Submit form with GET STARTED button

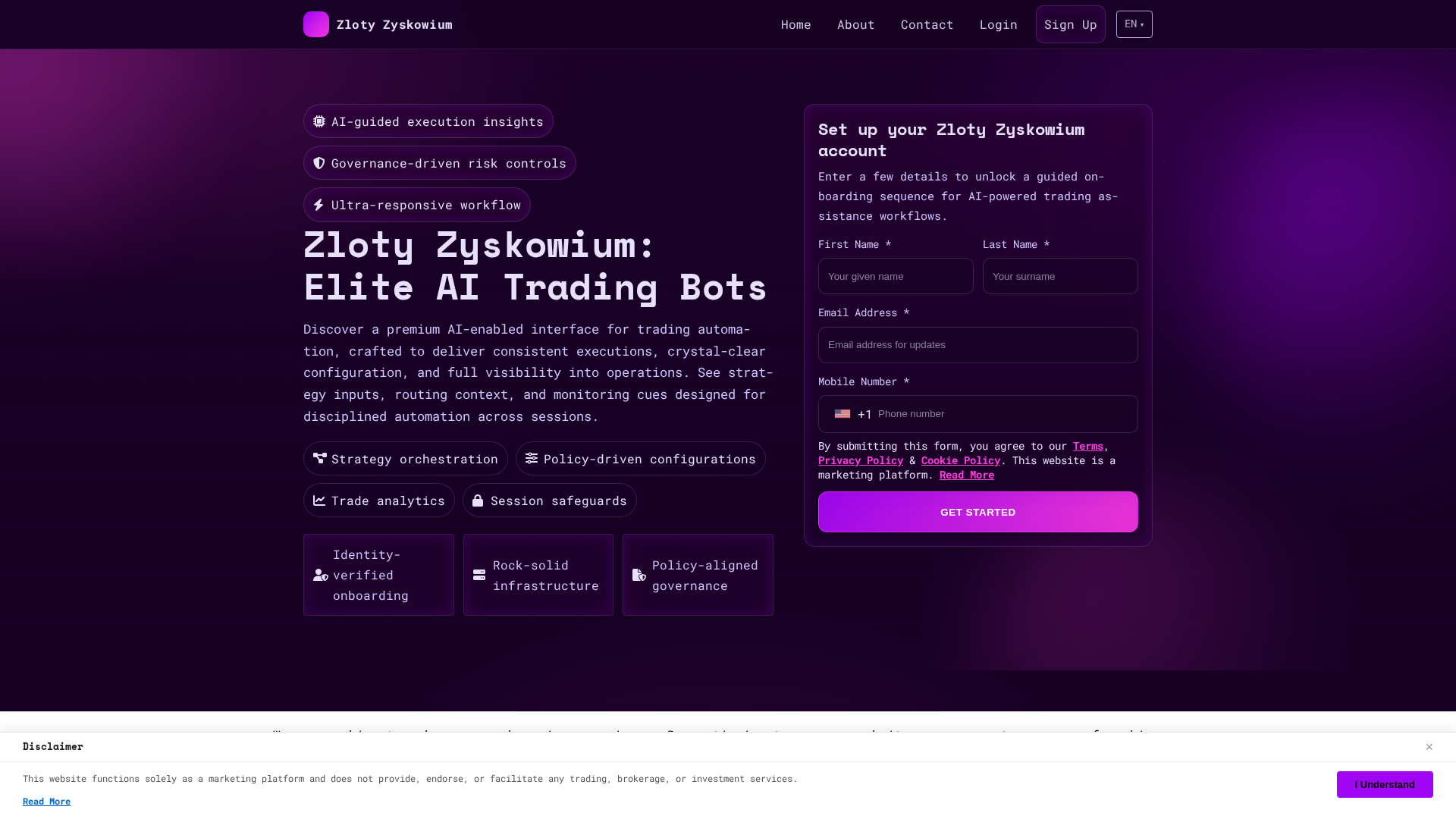[x=978, y=512]
